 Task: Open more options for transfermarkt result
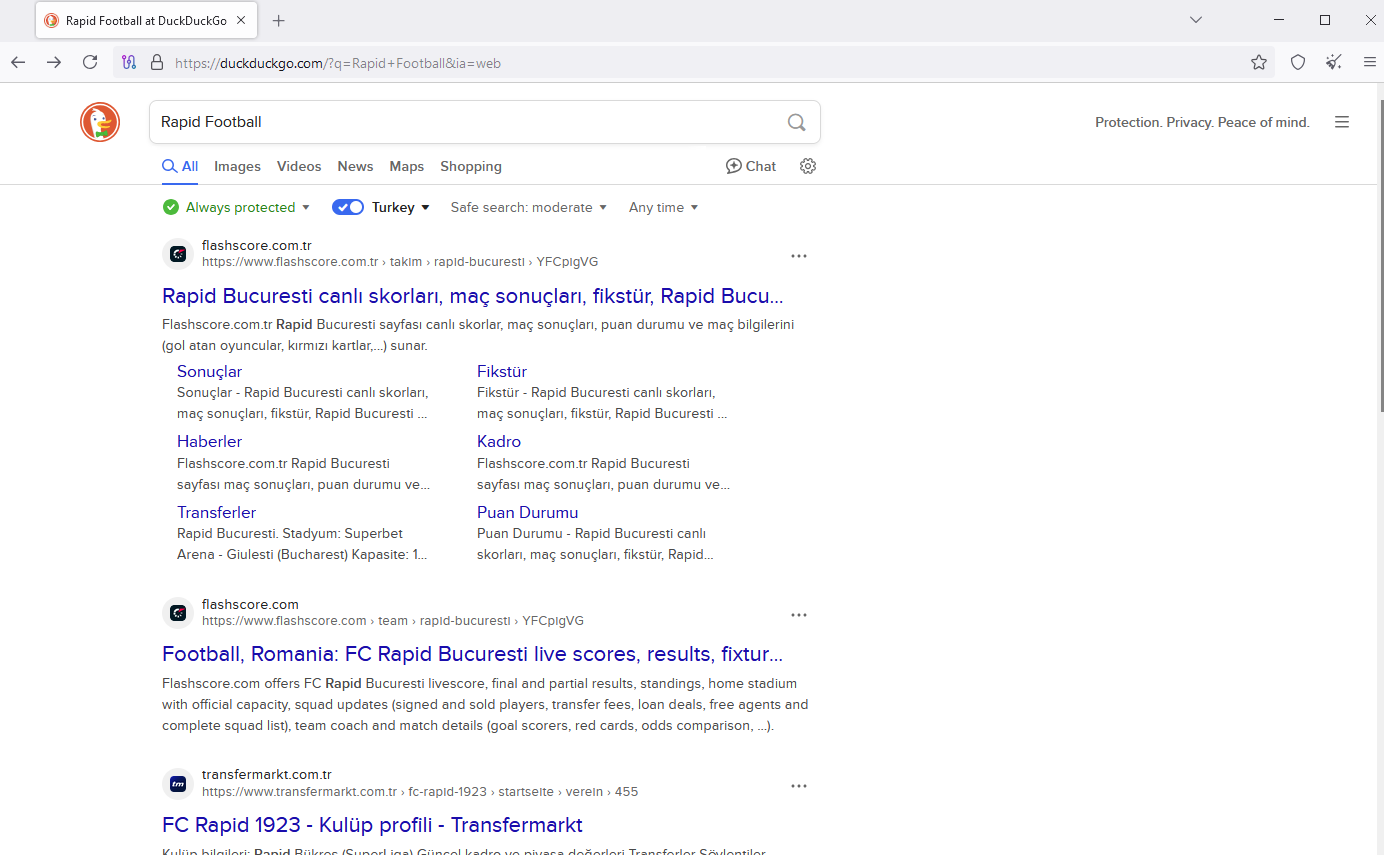click(x=798, y=786)
